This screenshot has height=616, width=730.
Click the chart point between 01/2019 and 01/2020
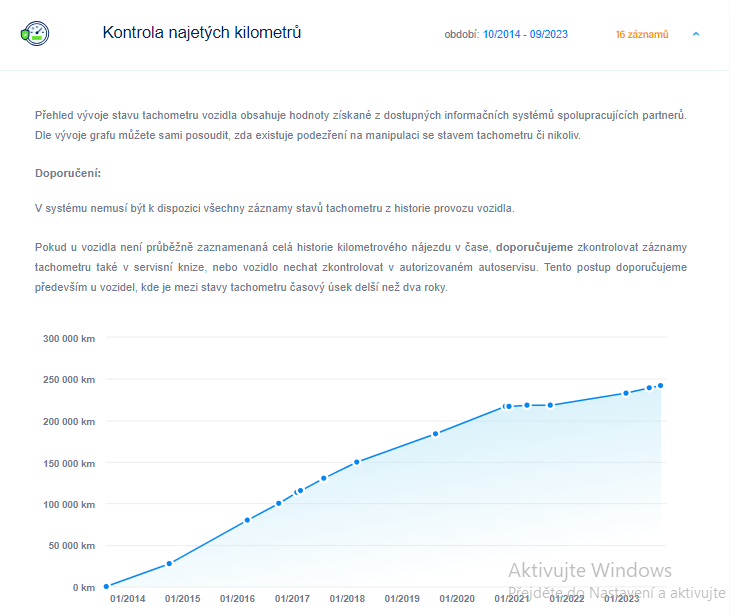pos(435,434)
